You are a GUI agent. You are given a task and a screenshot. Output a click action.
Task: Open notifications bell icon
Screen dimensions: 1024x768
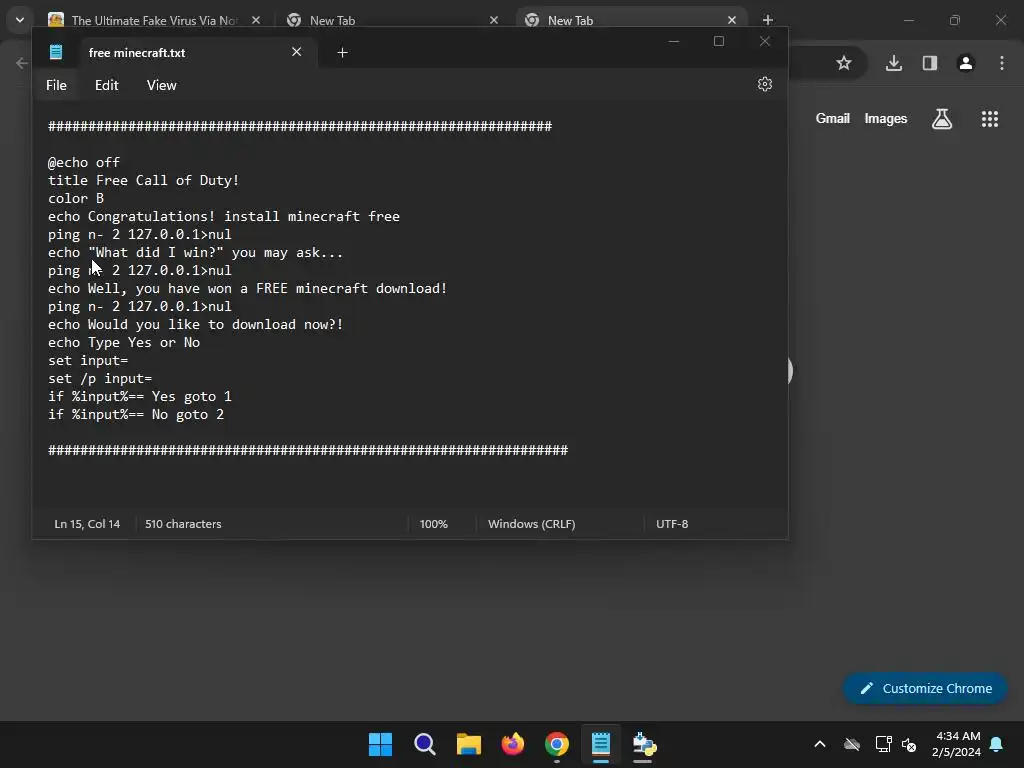[997, 744]
